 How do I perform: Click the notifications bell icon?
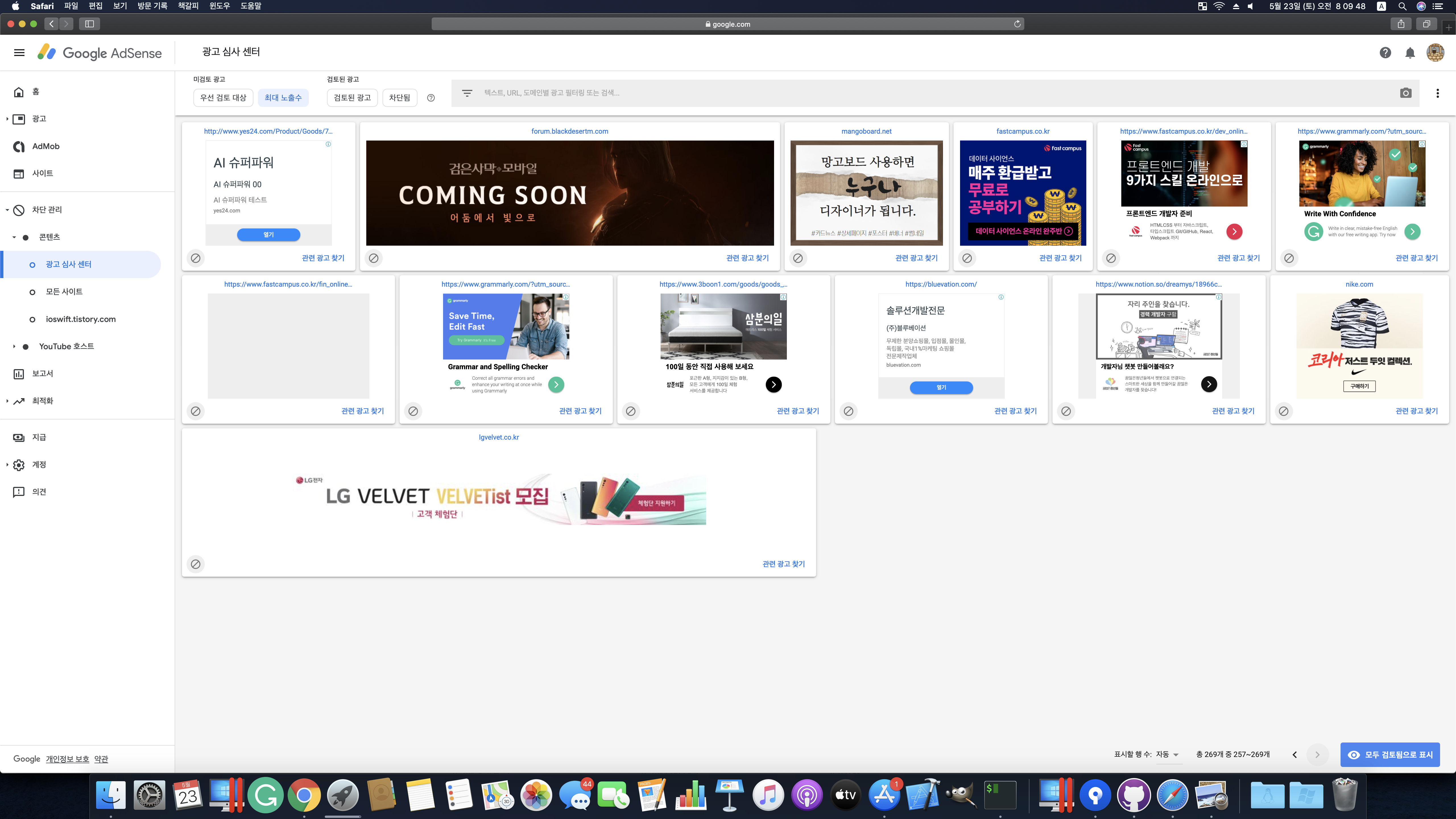coord(1410,53)
